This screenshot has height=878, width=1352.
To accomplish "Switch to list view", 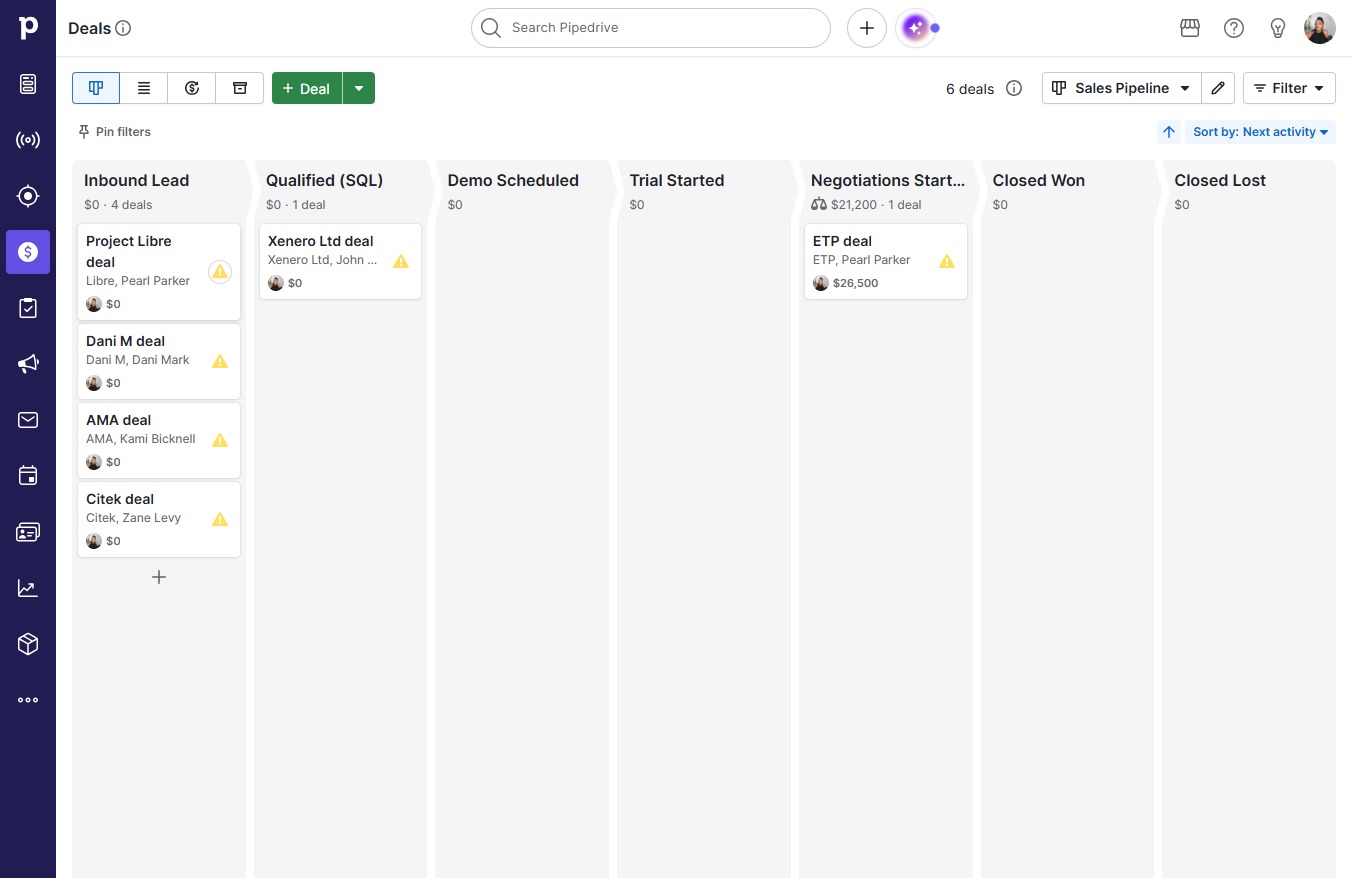I will tap(144, 88).
